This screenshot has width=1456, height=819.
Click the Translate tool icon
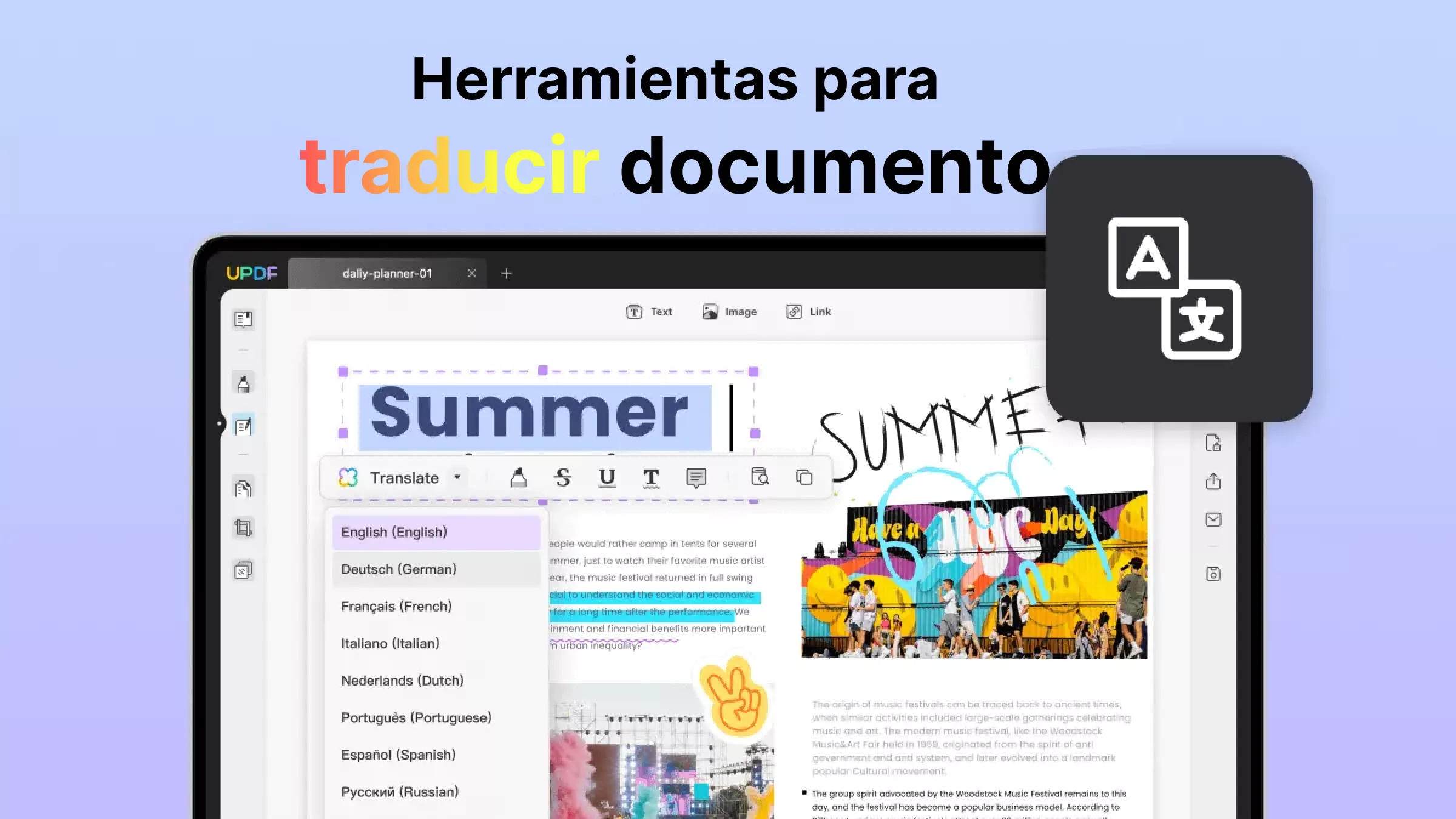click(x=349, y=477)
